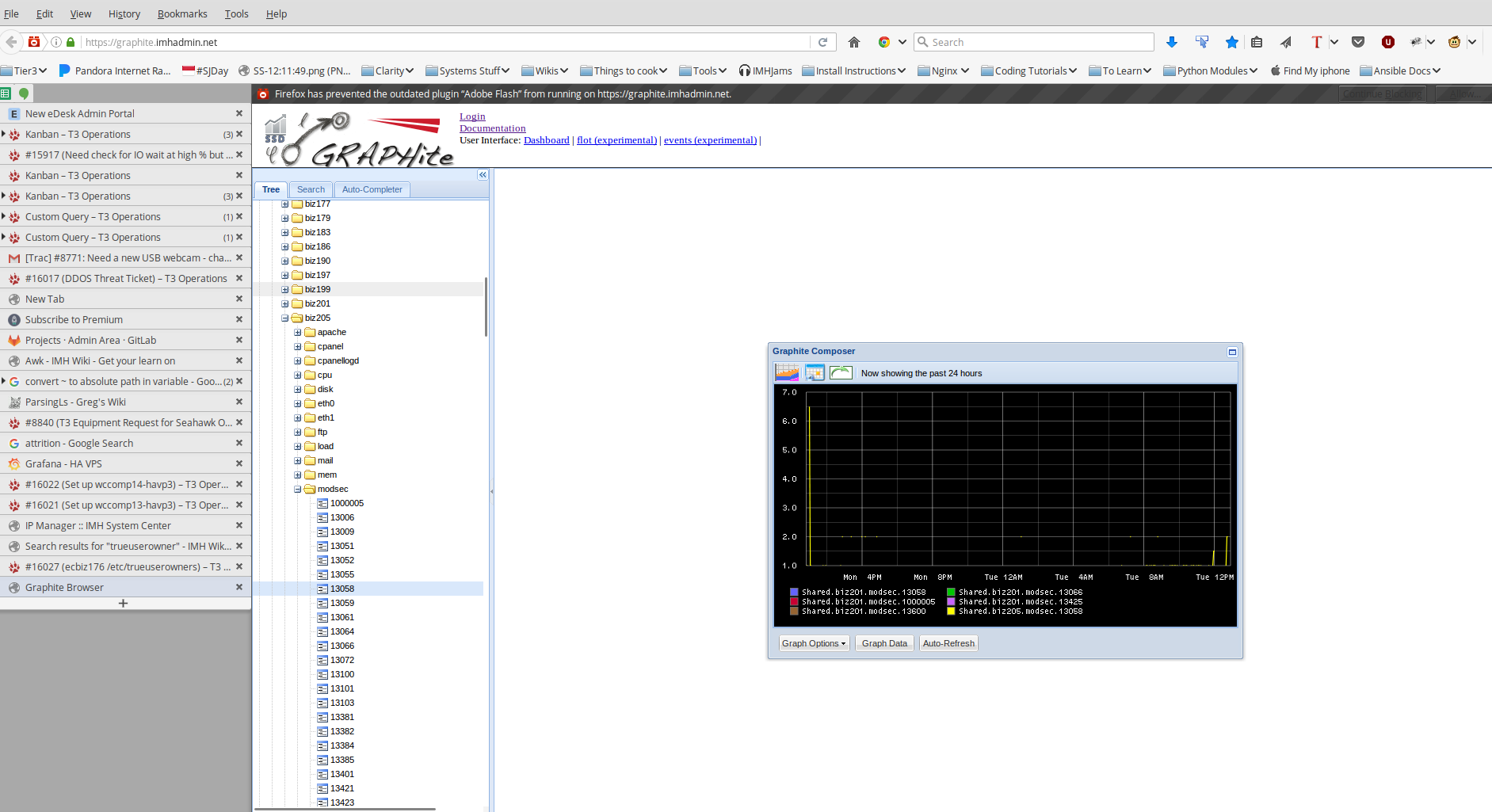Click the uBlock Origin extension icon
Viewport: 1492px width, 812px height.
(x=1387, y=42)
